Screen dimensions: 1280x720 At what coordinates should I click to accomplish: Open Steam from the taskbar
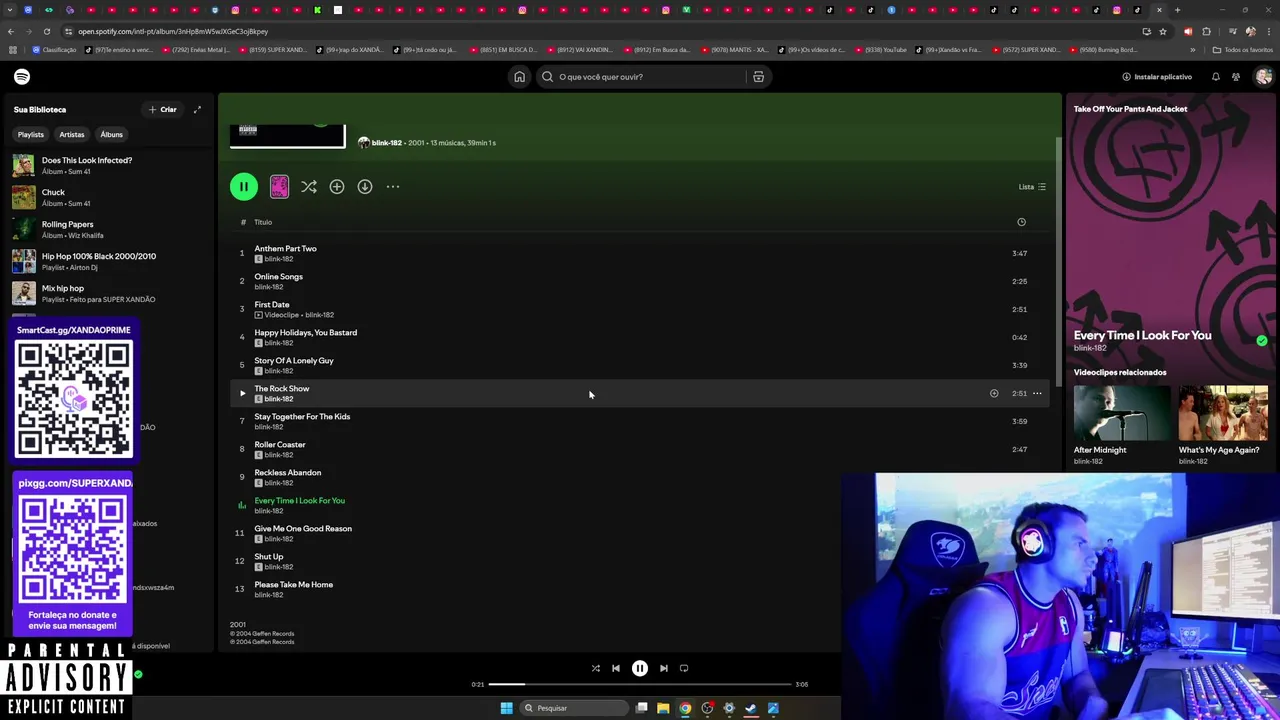751,708
